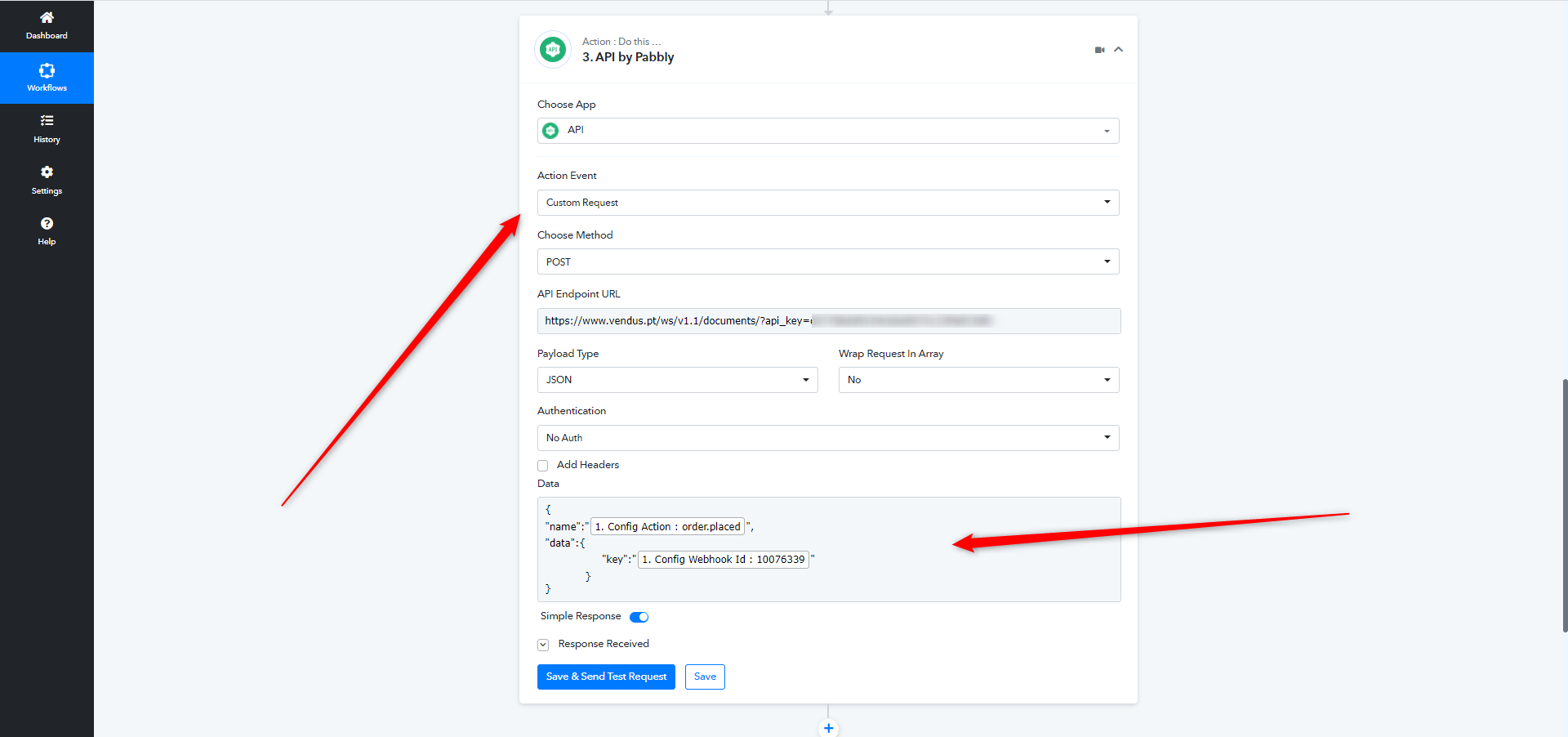This screenshot has width=1568, height=737.
Task: Toggle the Simple Response switch
Action: pyautogui.click(x=639, y=617)
